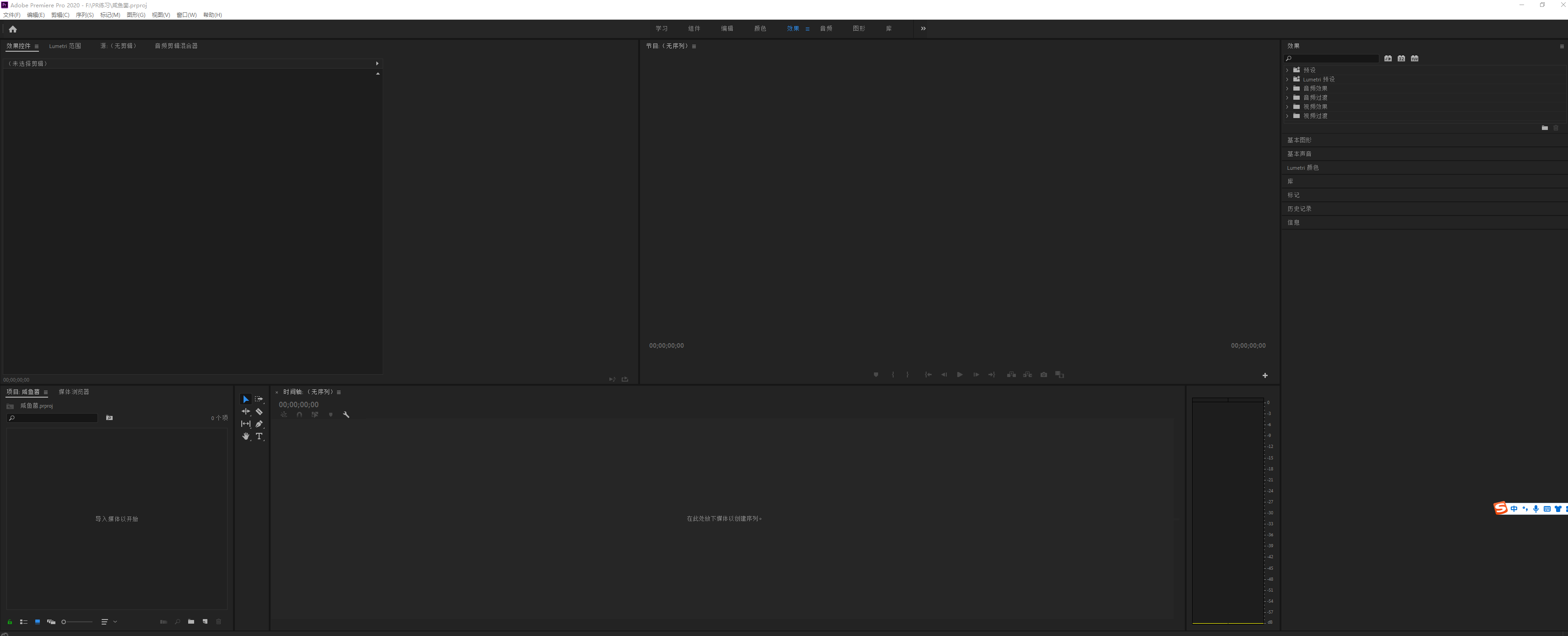Image resolution: width=1568 pixels, height=636 pixels.
Task: Open Sort Icons dropdown in Project panel
Action: (109, 621)
